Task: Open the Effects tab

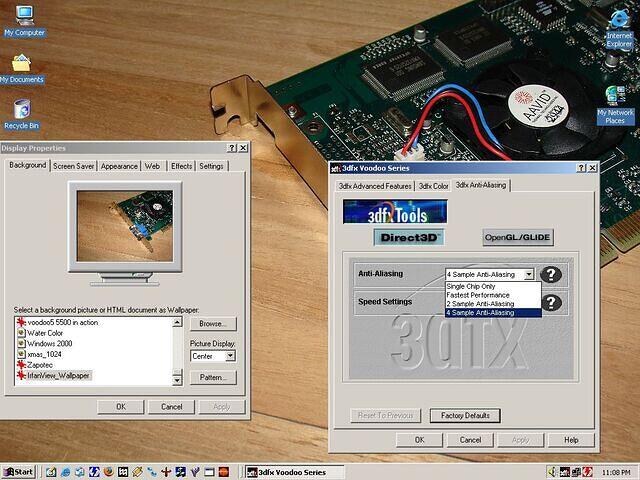Action: [x=181, y=166]
